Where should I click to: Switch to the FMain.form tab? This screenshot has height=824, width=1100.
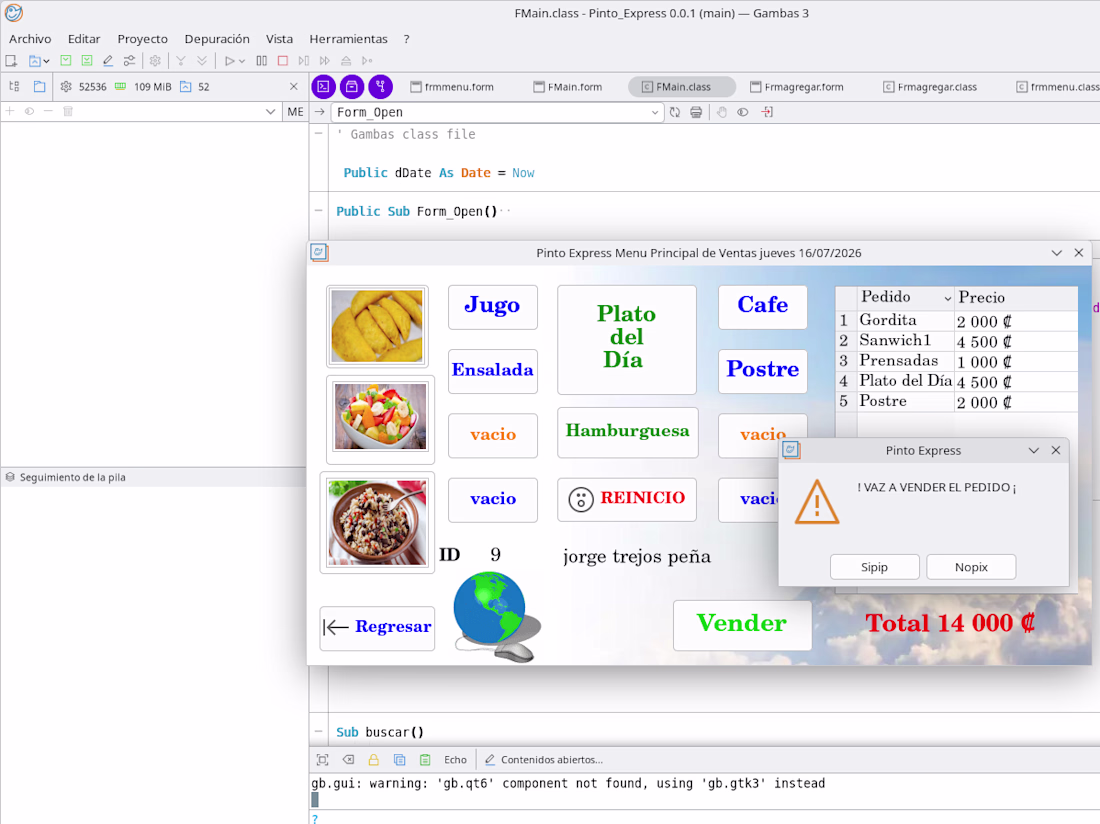[x=568, y=87]
